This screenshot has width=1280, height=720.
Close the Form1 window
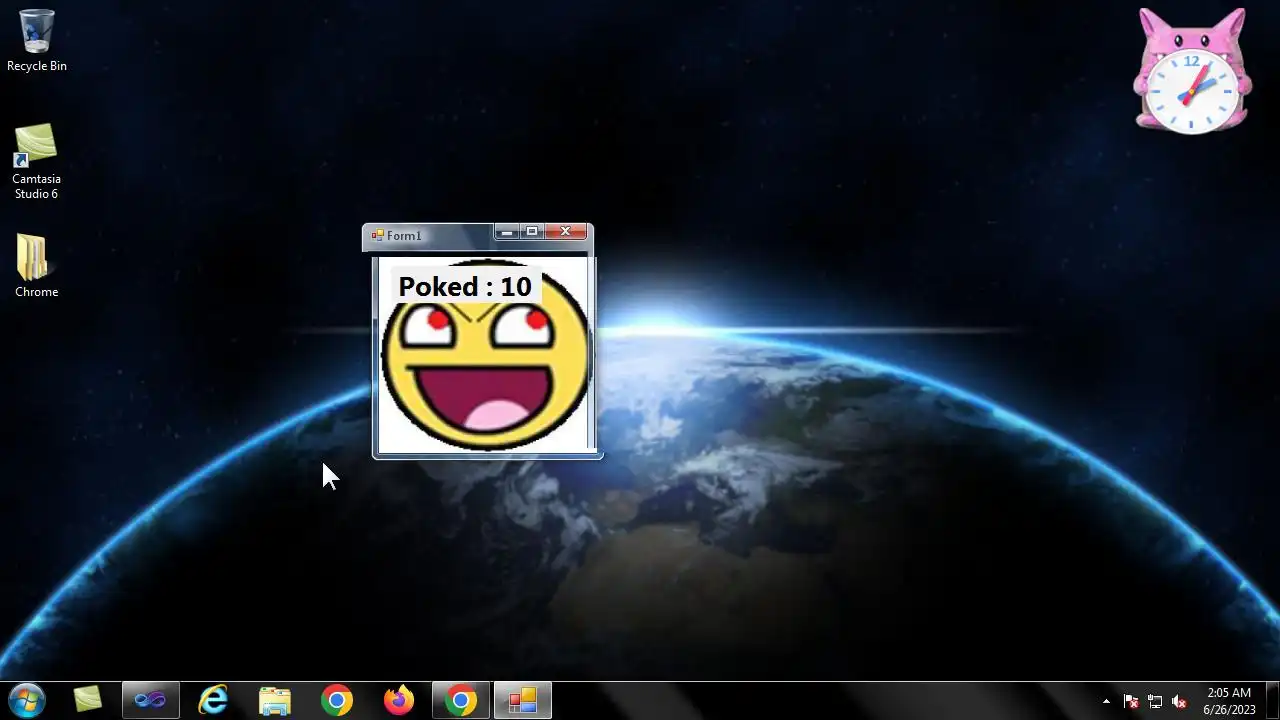(565, 232)
